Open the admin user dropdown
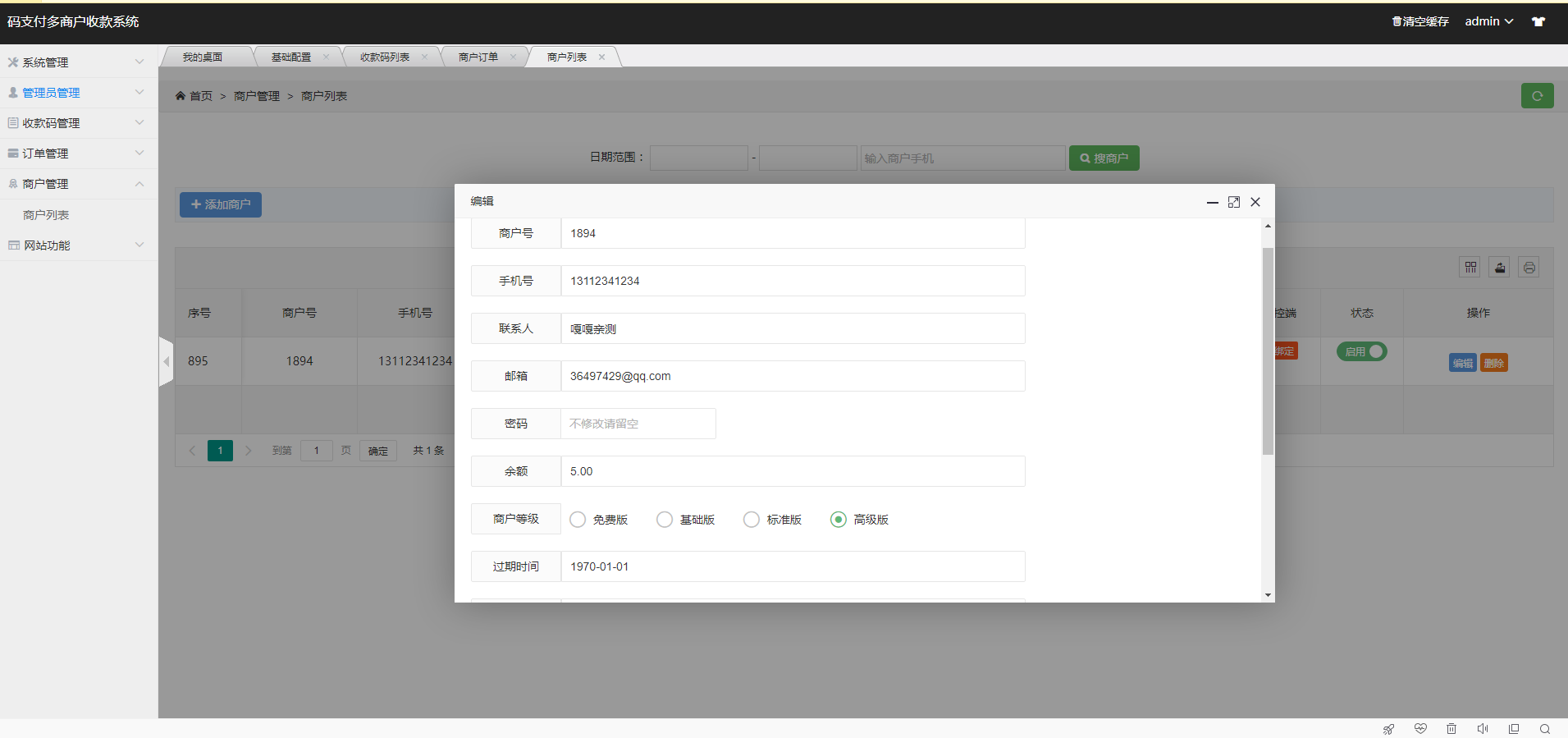This screenshot has height=738, width=1568. 1488,21
